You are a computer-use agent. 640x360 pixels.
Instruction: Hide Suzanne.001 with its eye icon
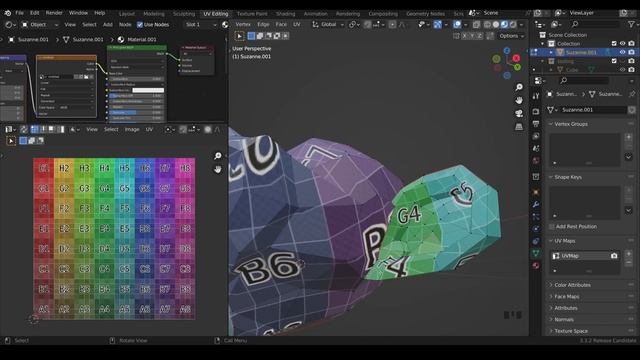pyautogui.click(x=622, y=52)
